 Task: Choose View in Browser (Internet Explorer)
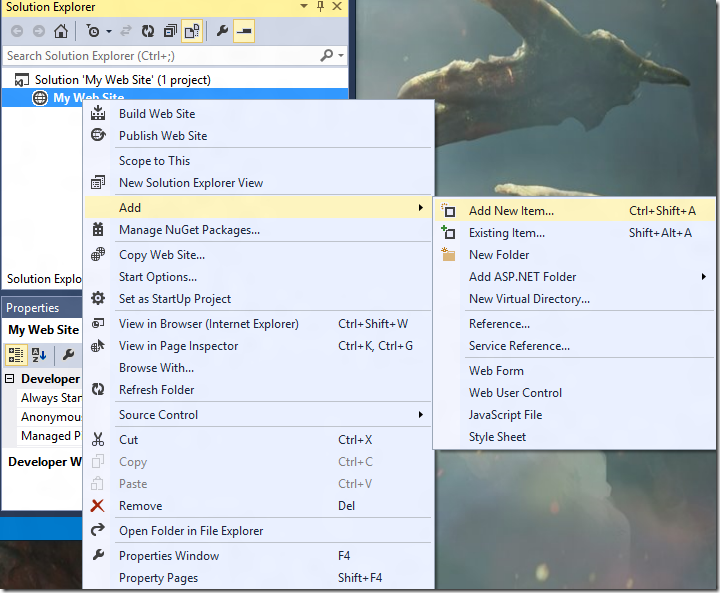259,324
